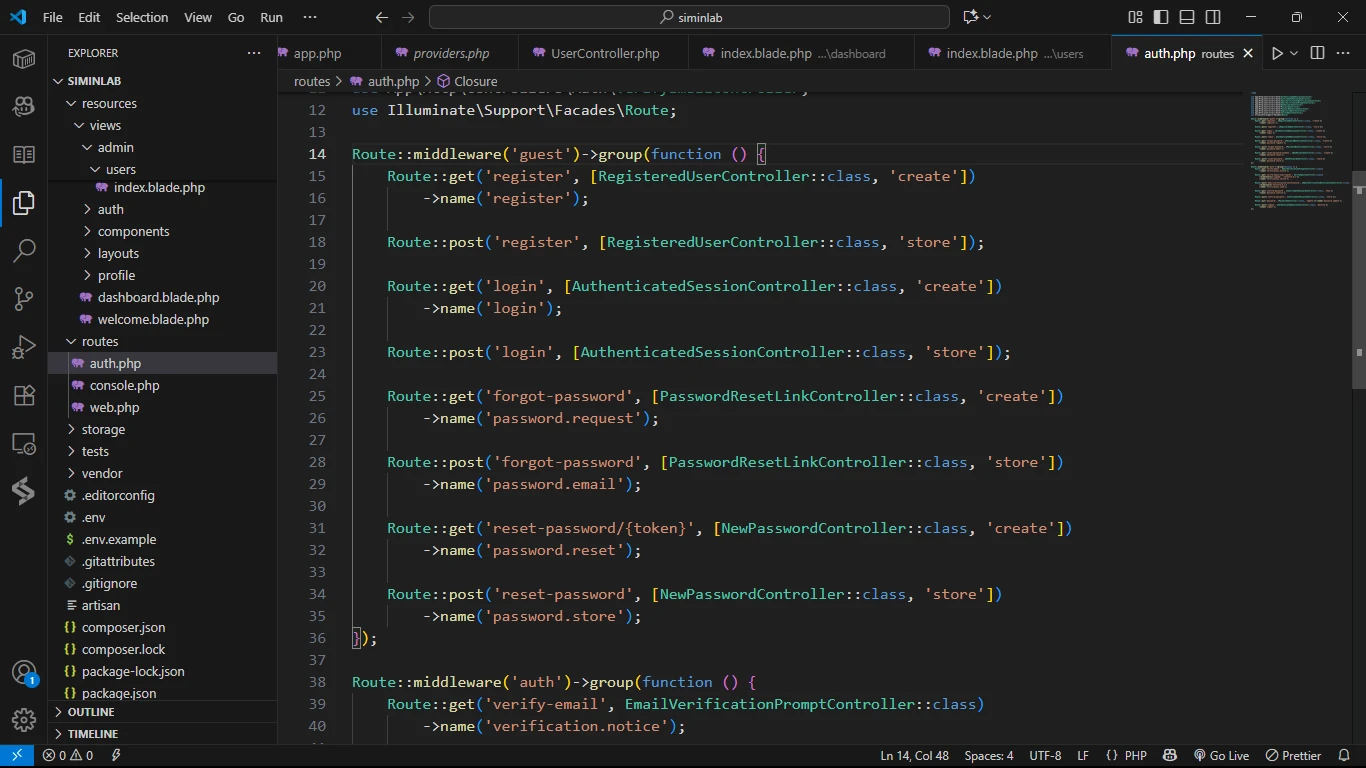Open the Search view in activity bar
This screenshot has width=1366, height=768.
click(24, 251)
